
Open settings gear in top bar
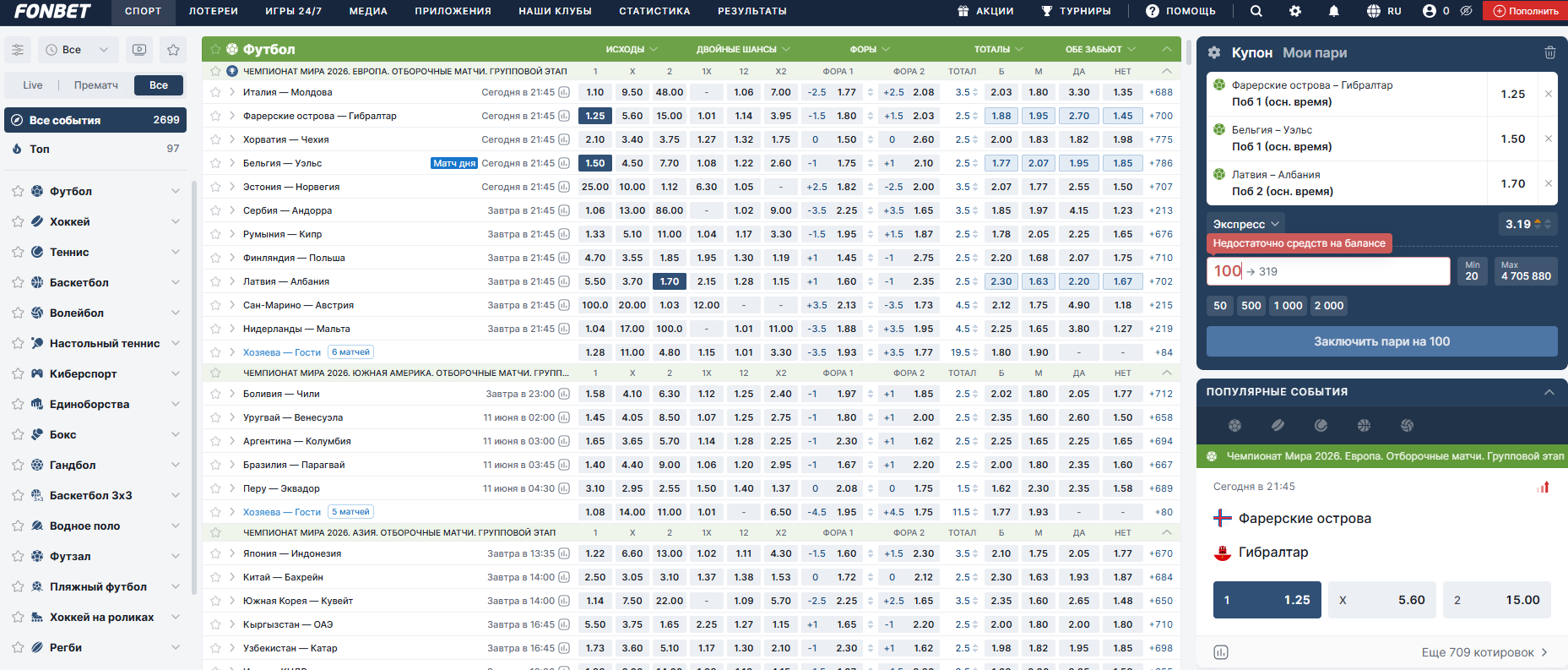[x=1294, y=11]
